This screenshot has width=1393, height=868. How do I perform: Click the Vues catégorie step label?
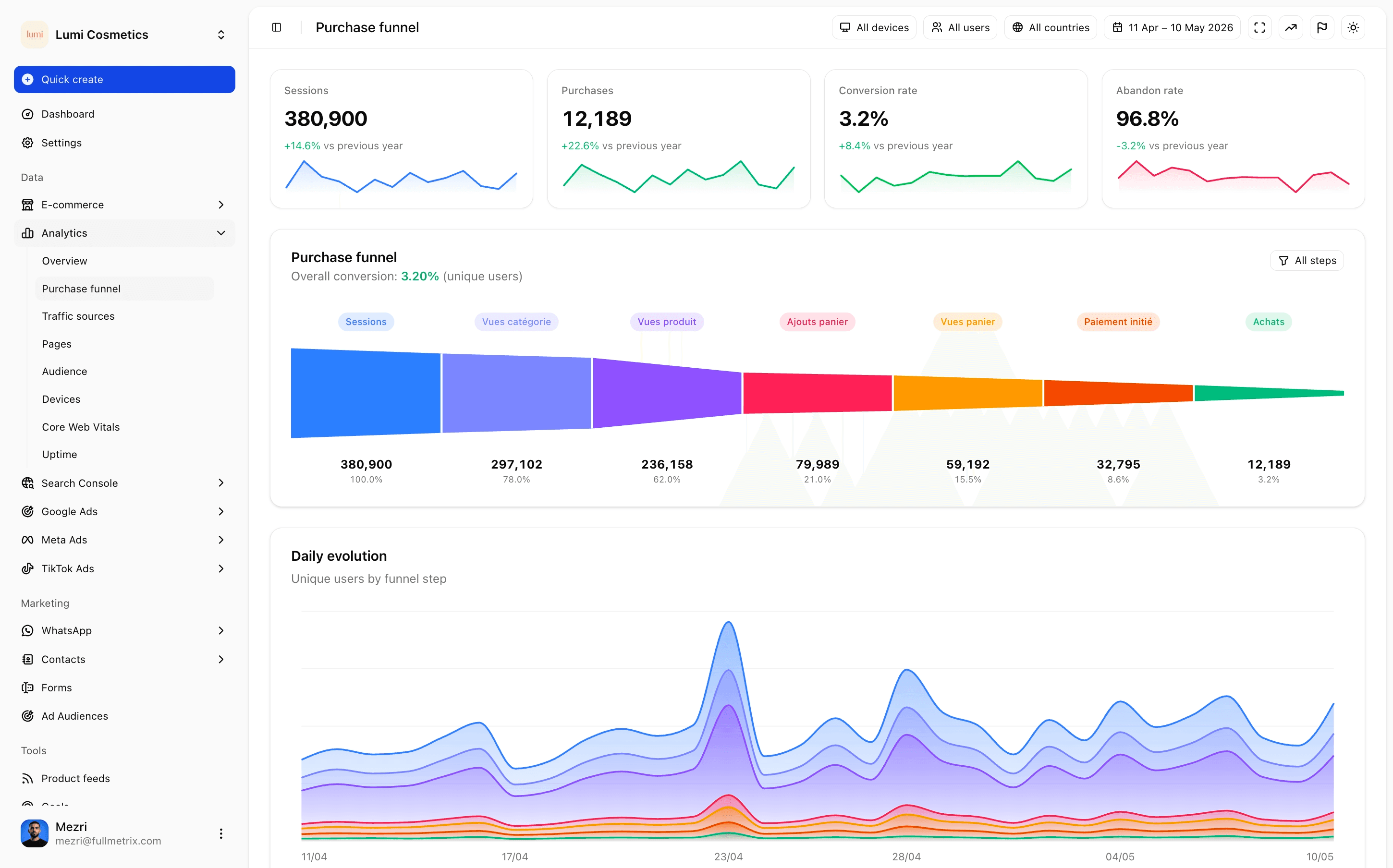516,322
